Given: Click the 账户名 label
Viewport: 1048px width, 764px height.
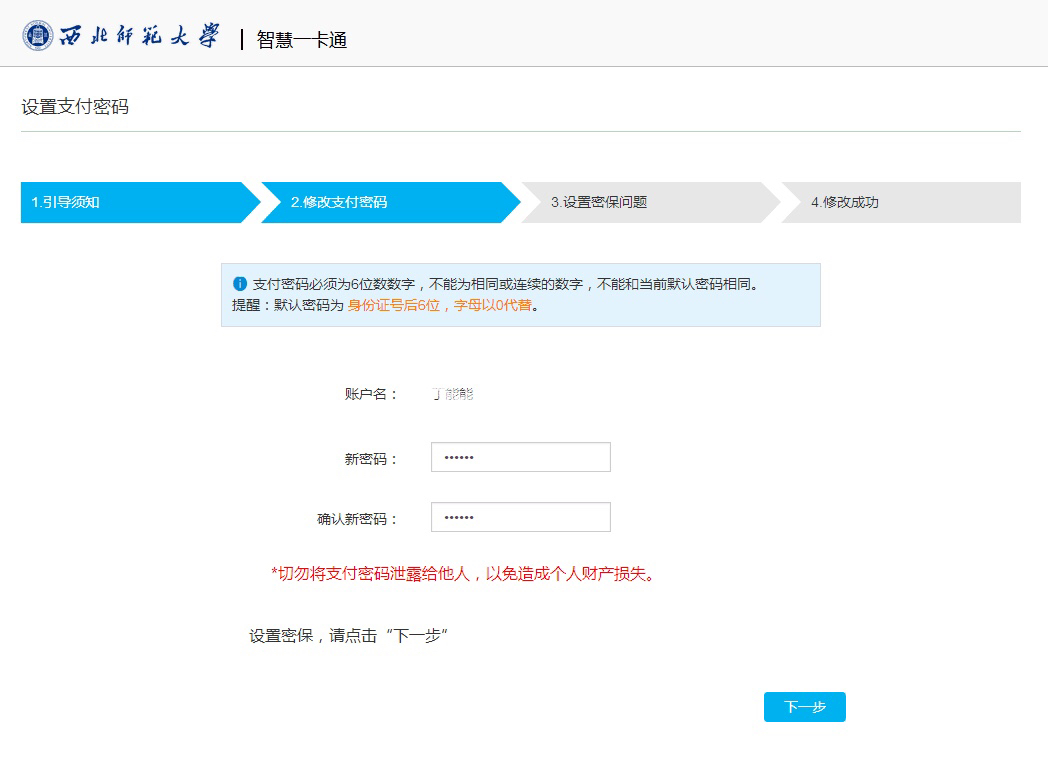Looking at the screenshot, I should coord(371,394).
